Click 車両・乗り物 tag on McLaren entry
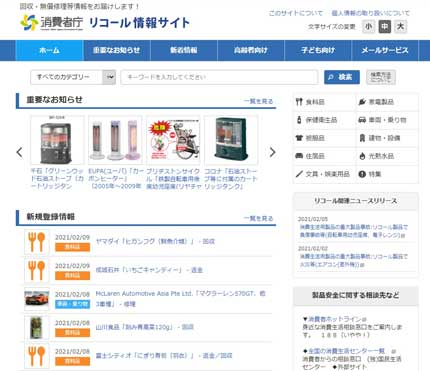The height and width of the screenshot is (371, 430). point(72,304)
